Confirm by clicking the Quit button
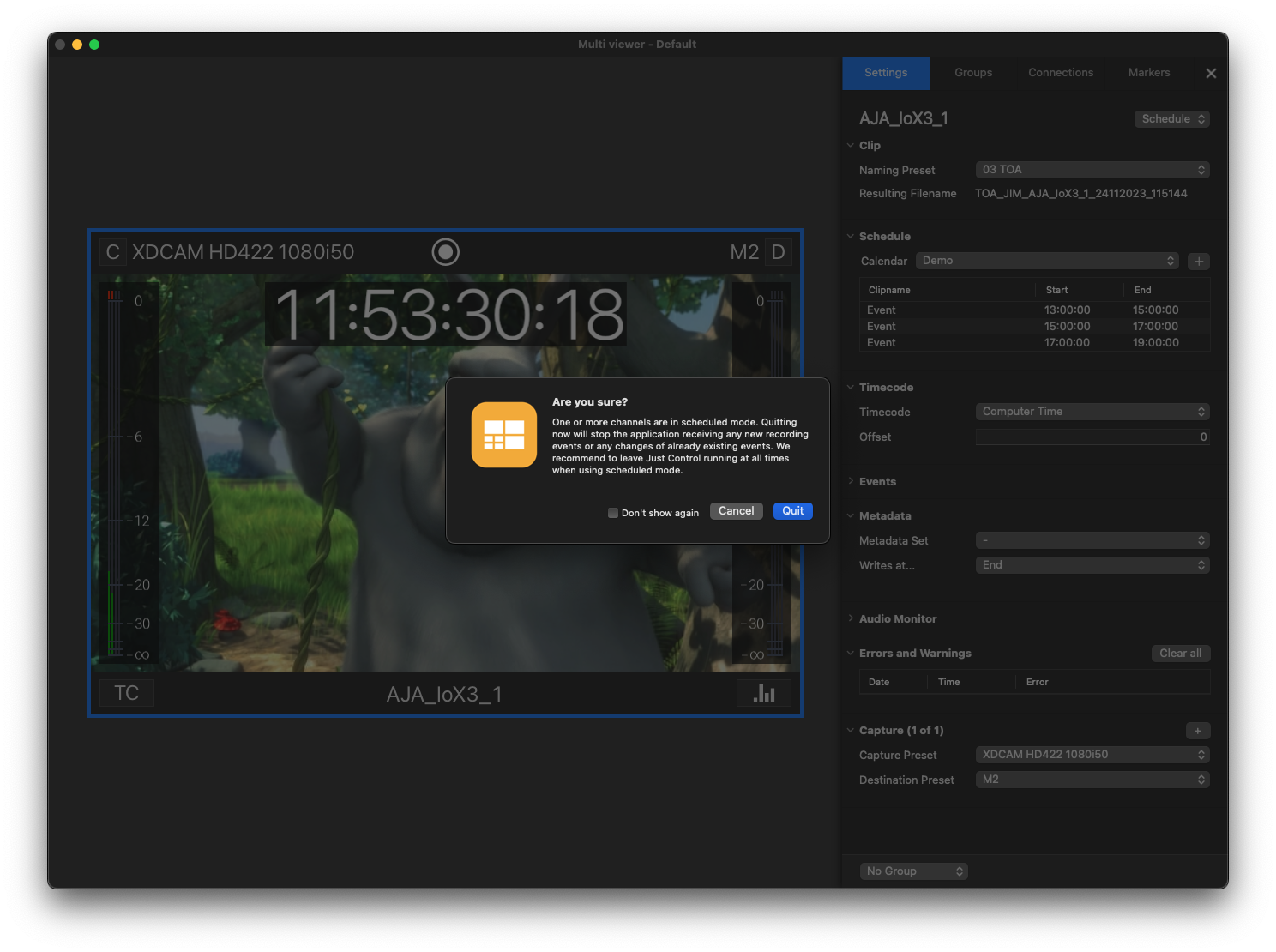 pos(793,511)
